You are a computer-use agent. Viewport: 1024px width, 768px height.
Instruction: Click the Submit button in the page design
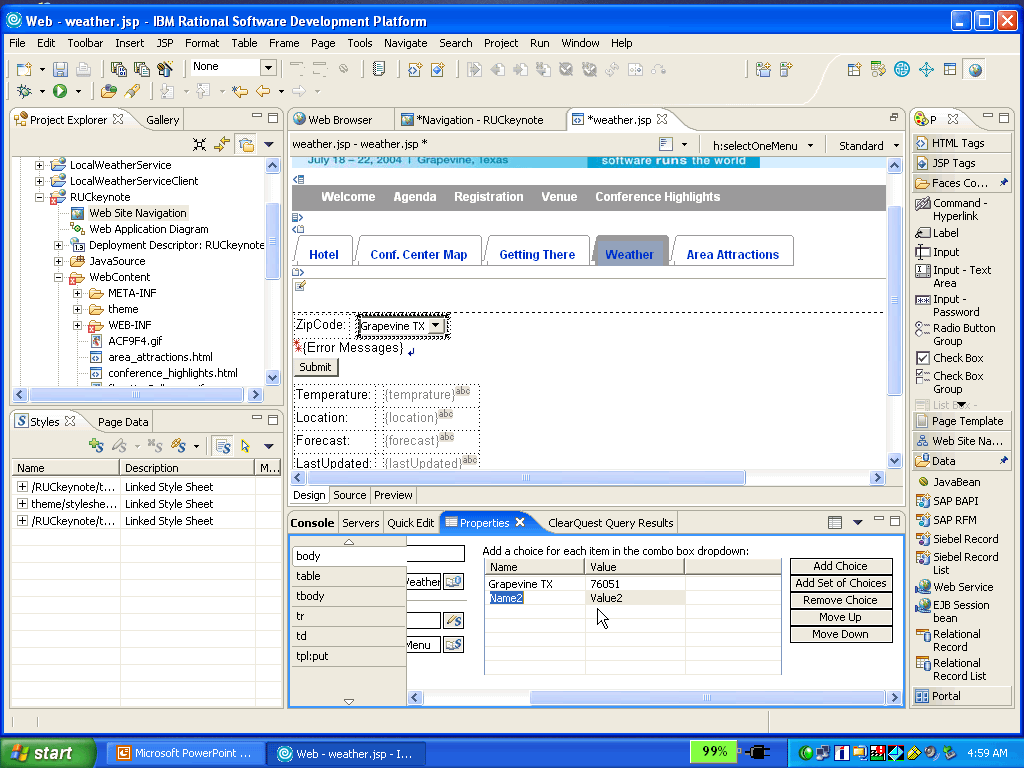tap(315, 367)
